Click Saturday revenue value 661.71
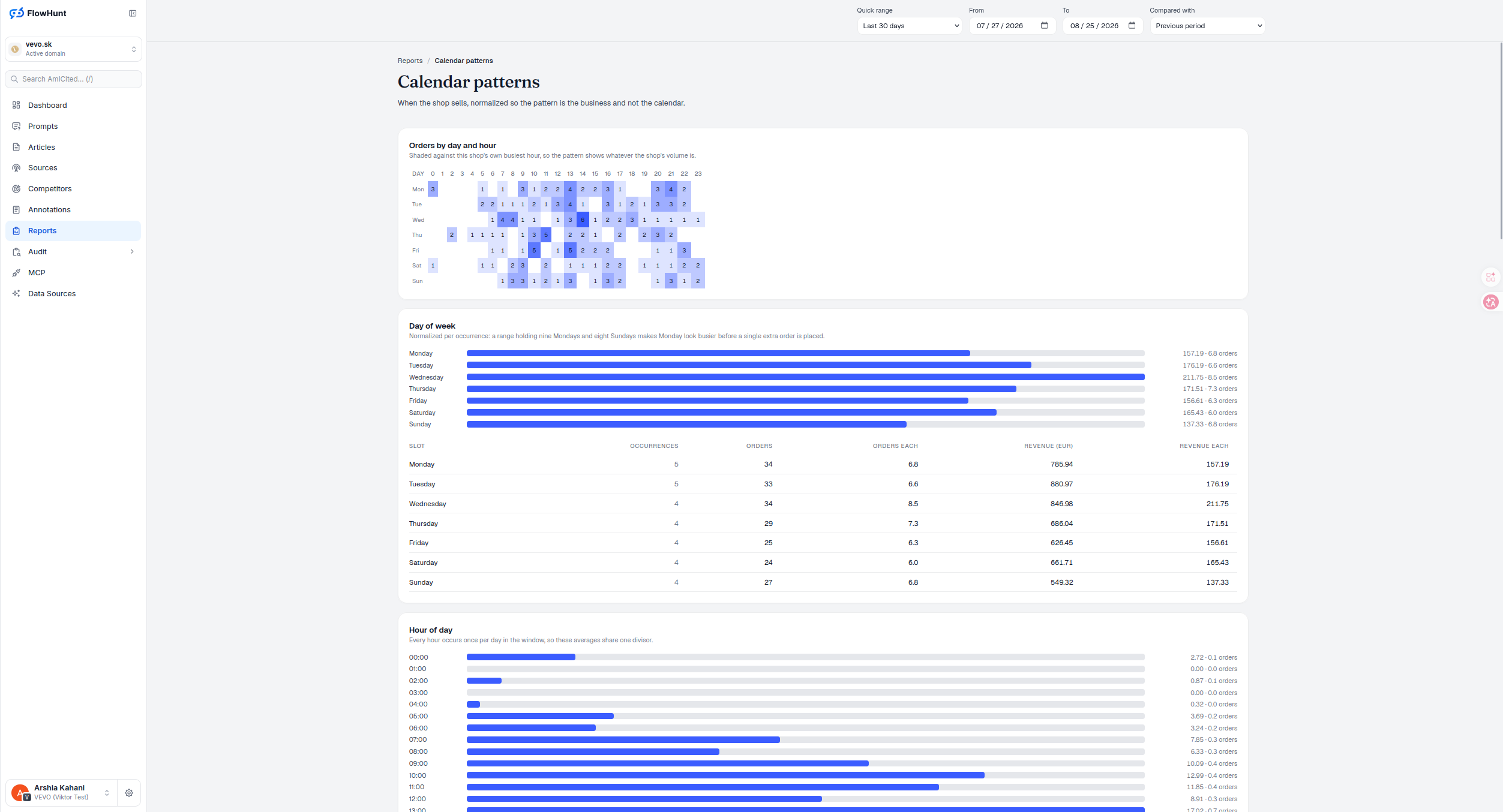 coord(1061,563)
